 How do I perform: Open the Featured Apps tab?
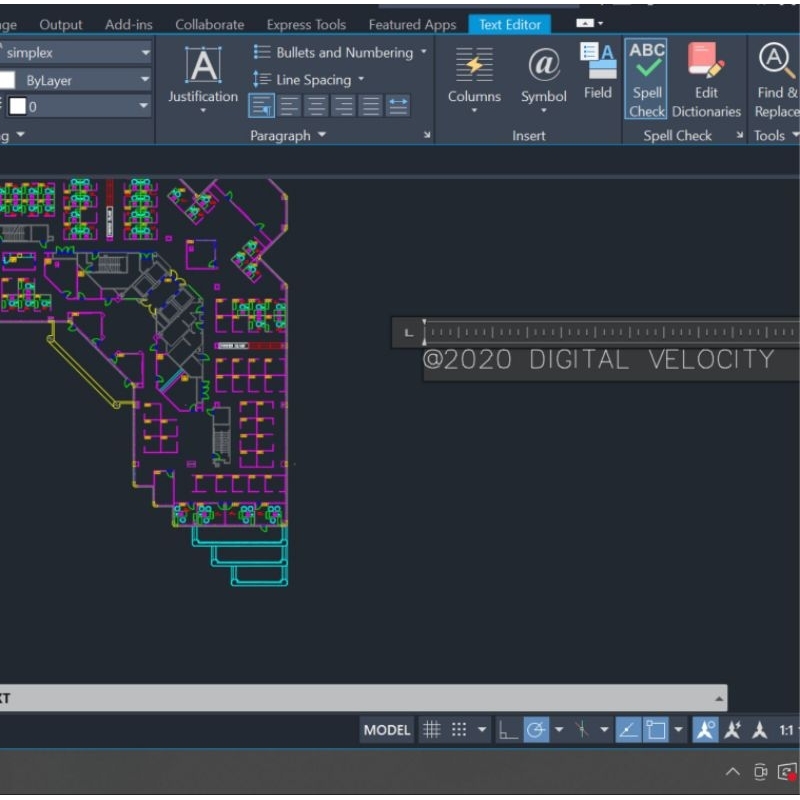point(412,24)
